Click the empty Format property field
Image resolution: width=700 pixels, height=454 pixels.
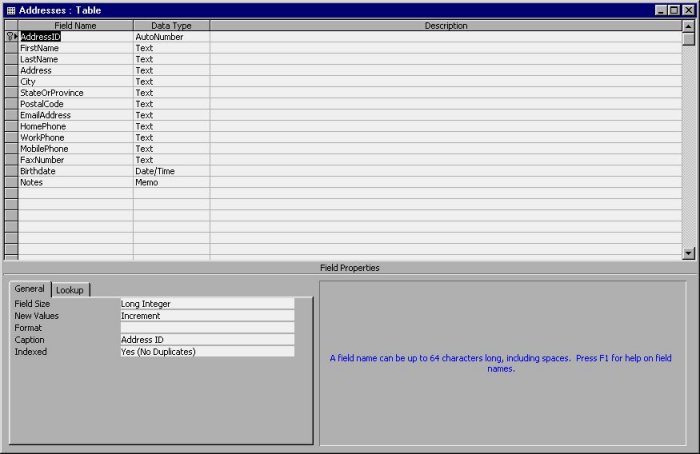pyautogui.click(x=207, y=328)
